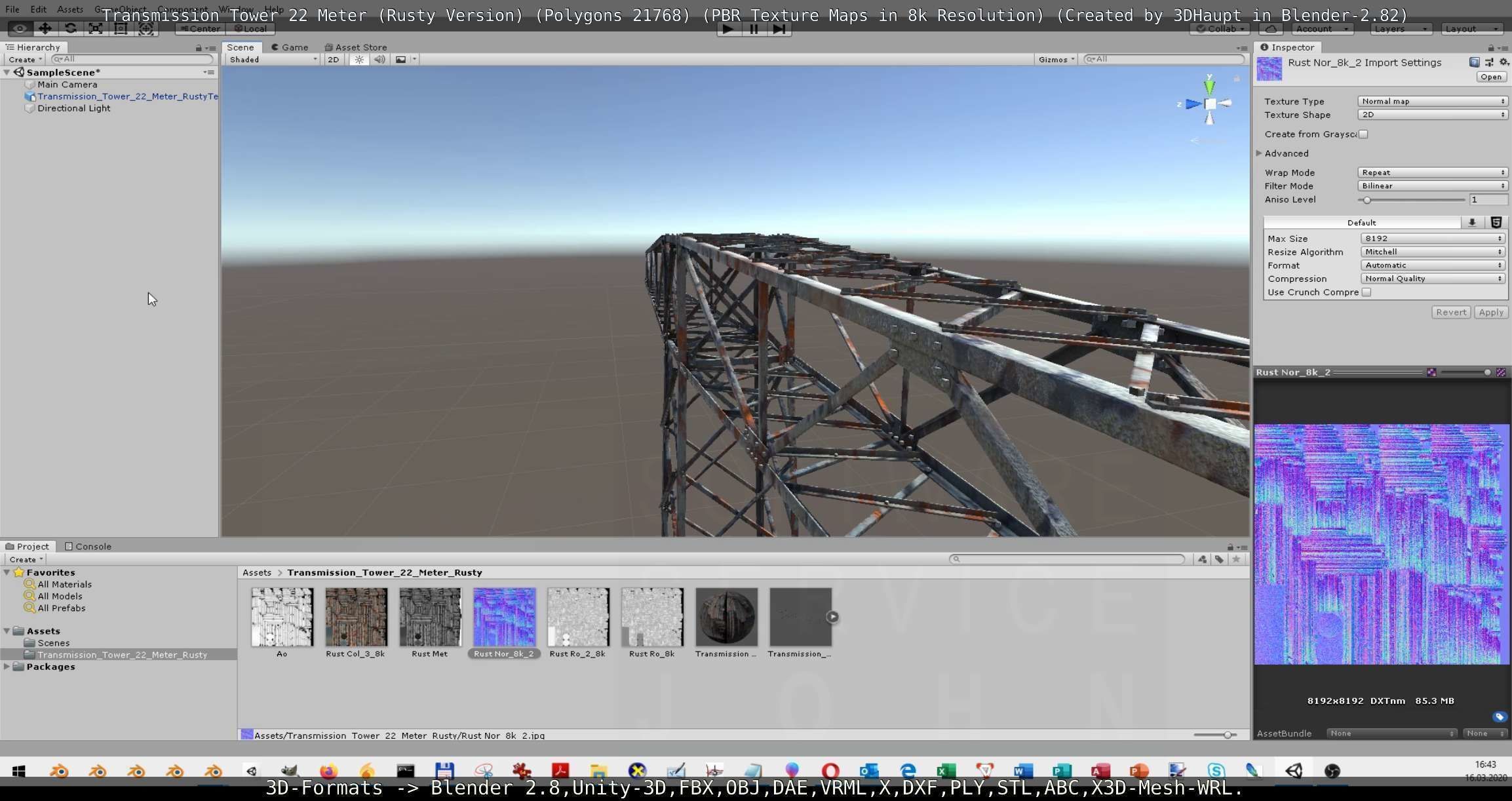
Task: Open Compression quality dropdown
Action: pos(1433,279)
